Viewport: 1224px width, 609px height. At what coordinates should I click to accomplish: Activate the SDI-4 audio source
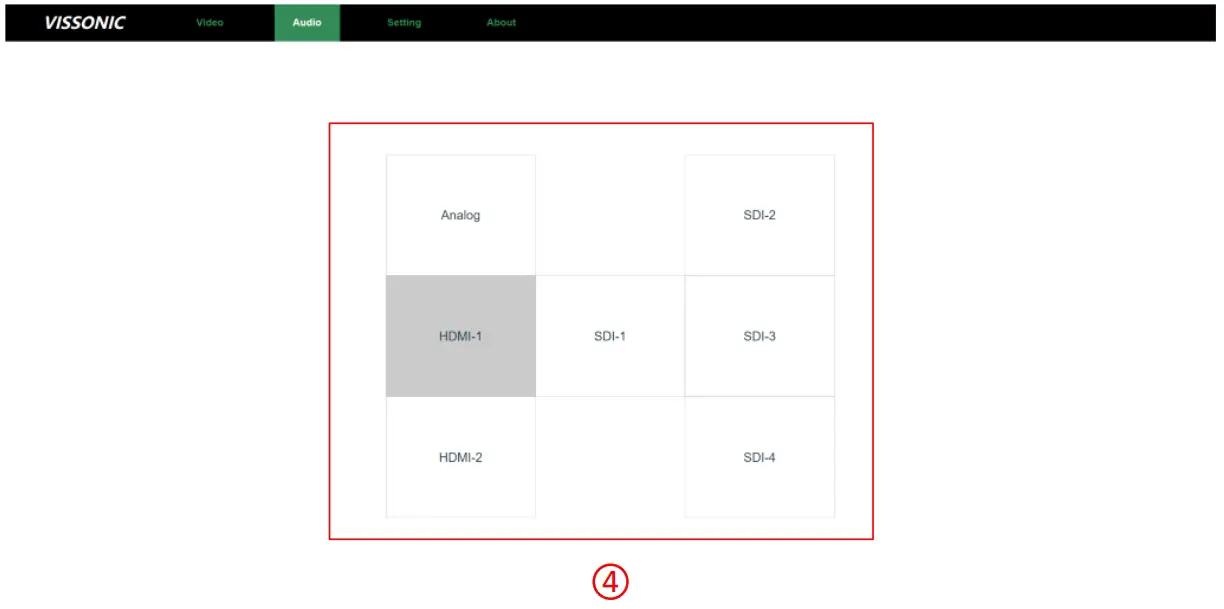[760, 457]
